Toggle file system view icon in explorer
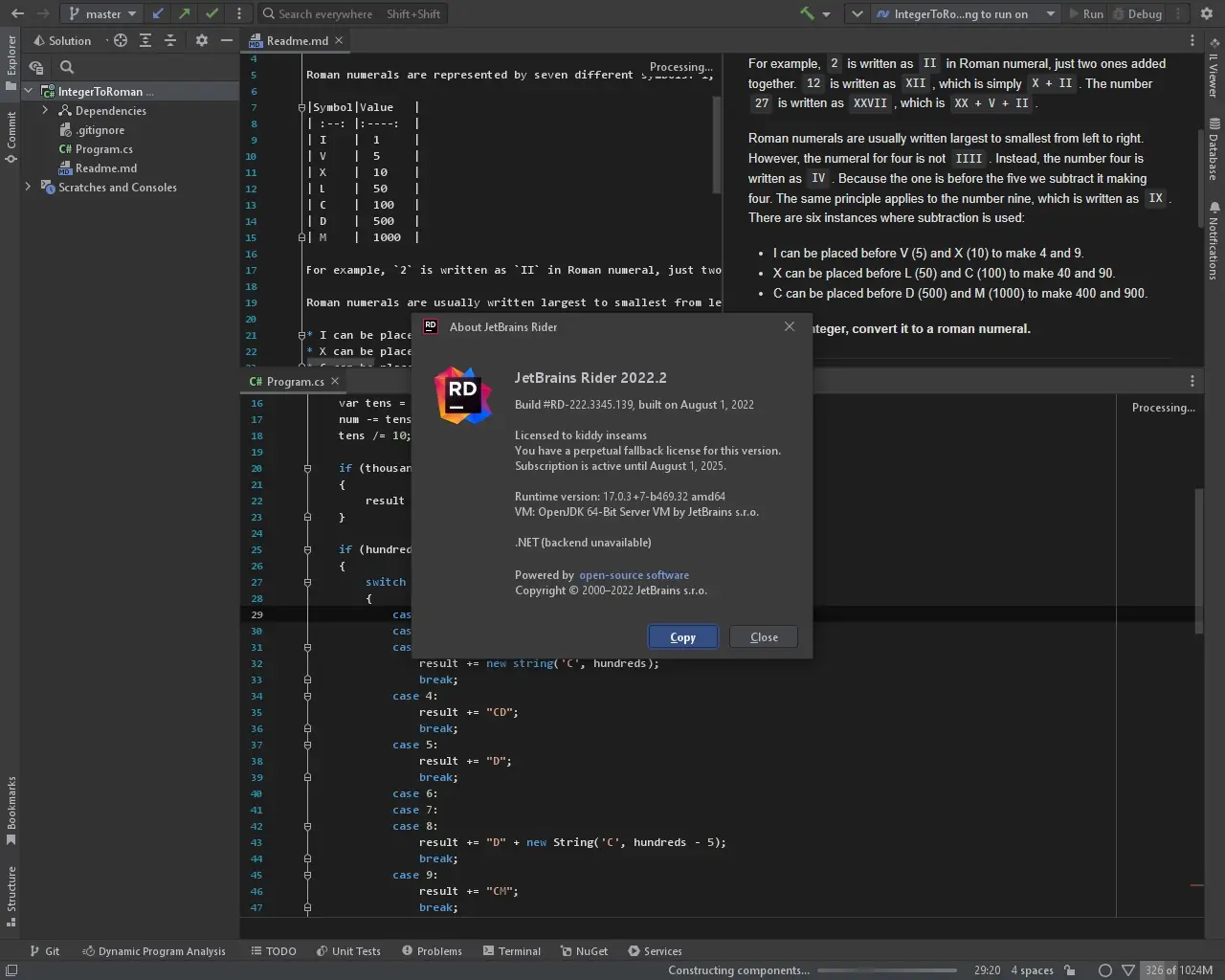 36,67
